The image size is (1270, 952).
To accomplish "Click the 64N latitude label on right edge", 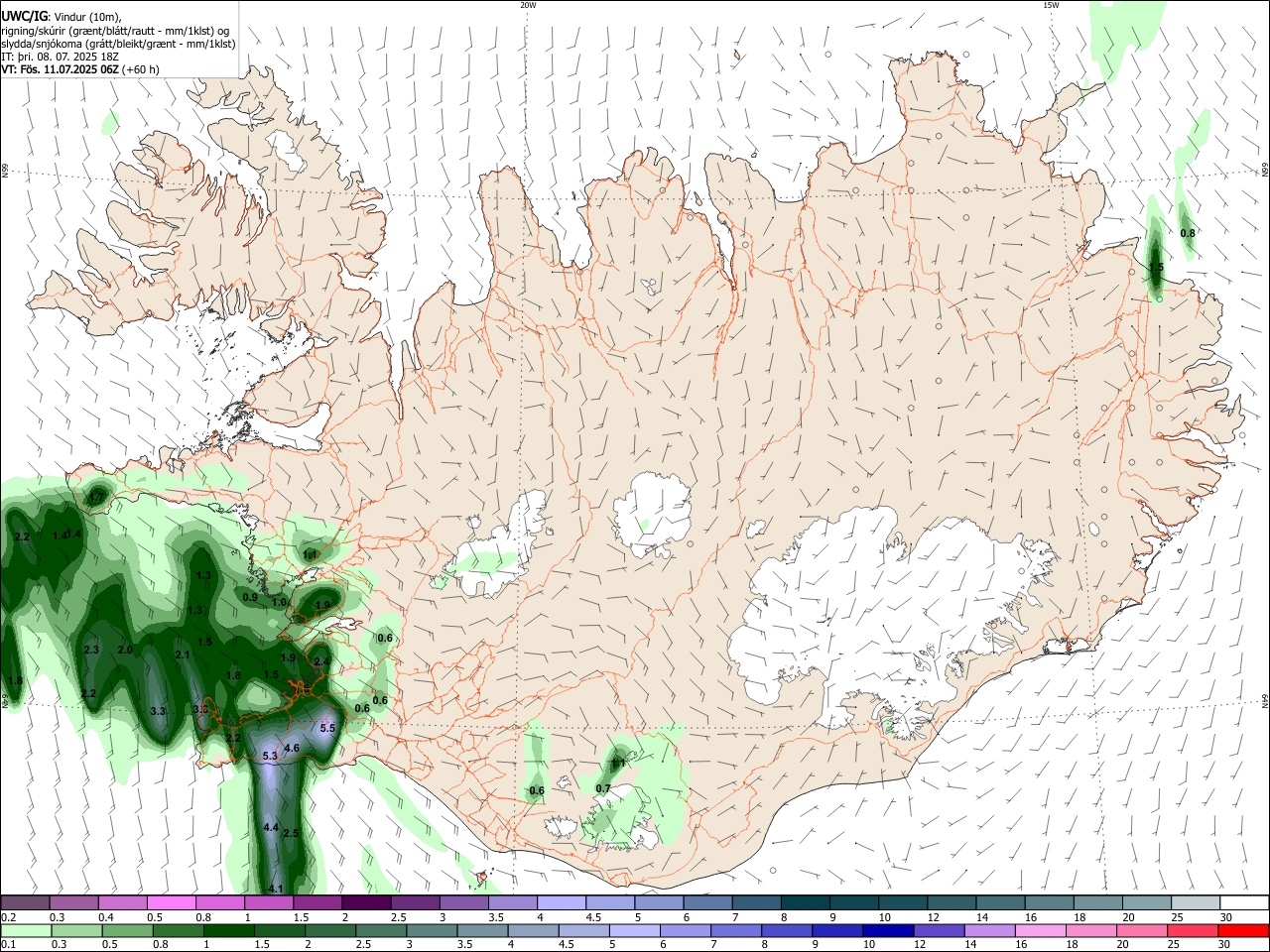I will click(x=1265, y=701).
